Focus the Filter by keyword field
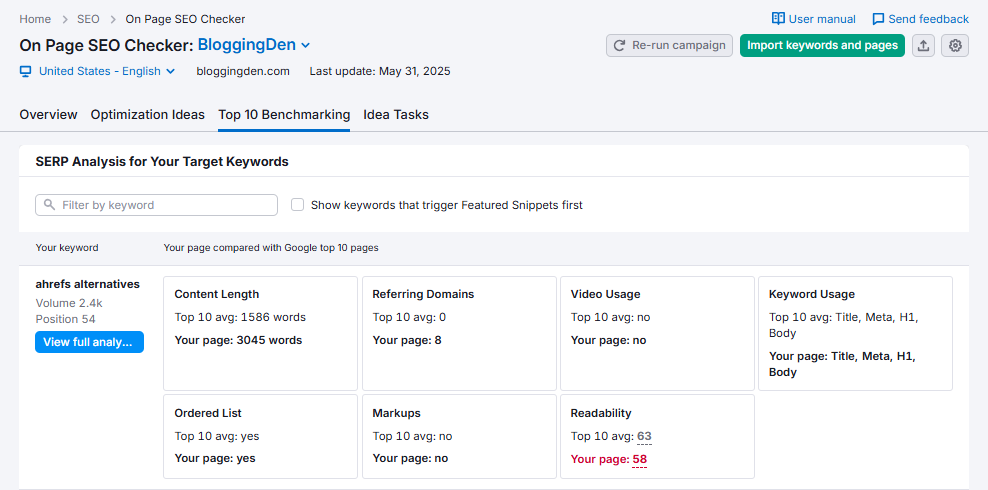Viewport: 988px width, 490px height. tap(156, 205)
